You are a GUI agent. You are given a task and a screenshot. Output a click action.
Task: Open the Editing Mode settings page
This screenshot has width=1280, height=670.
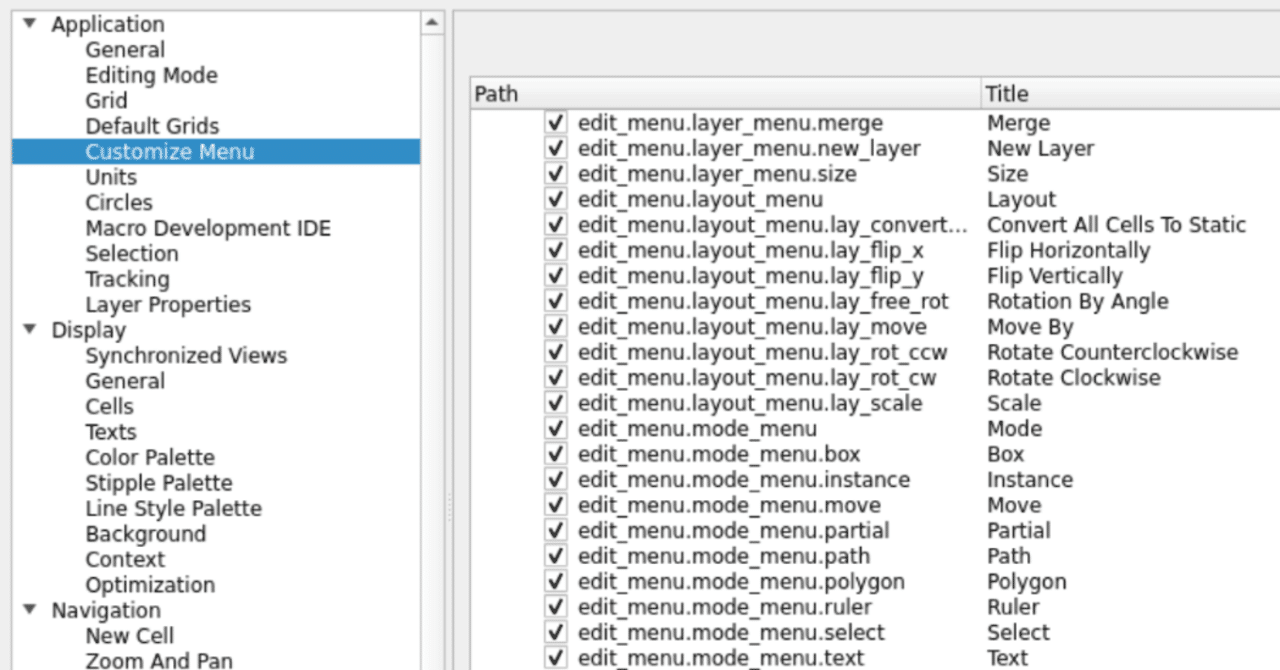coord(151,74)
